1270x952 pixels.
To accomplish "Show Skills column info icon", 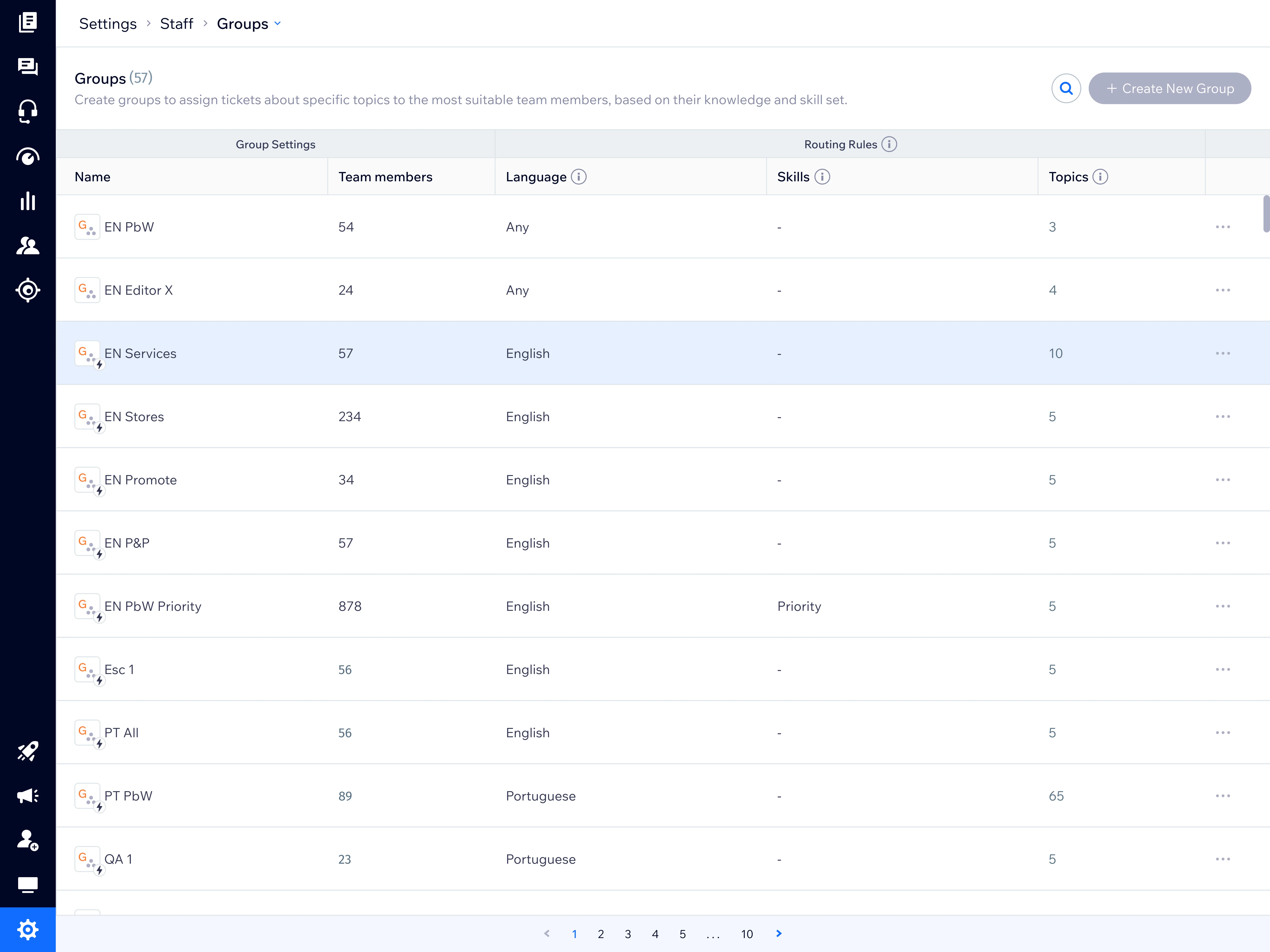I will [822, 177].
